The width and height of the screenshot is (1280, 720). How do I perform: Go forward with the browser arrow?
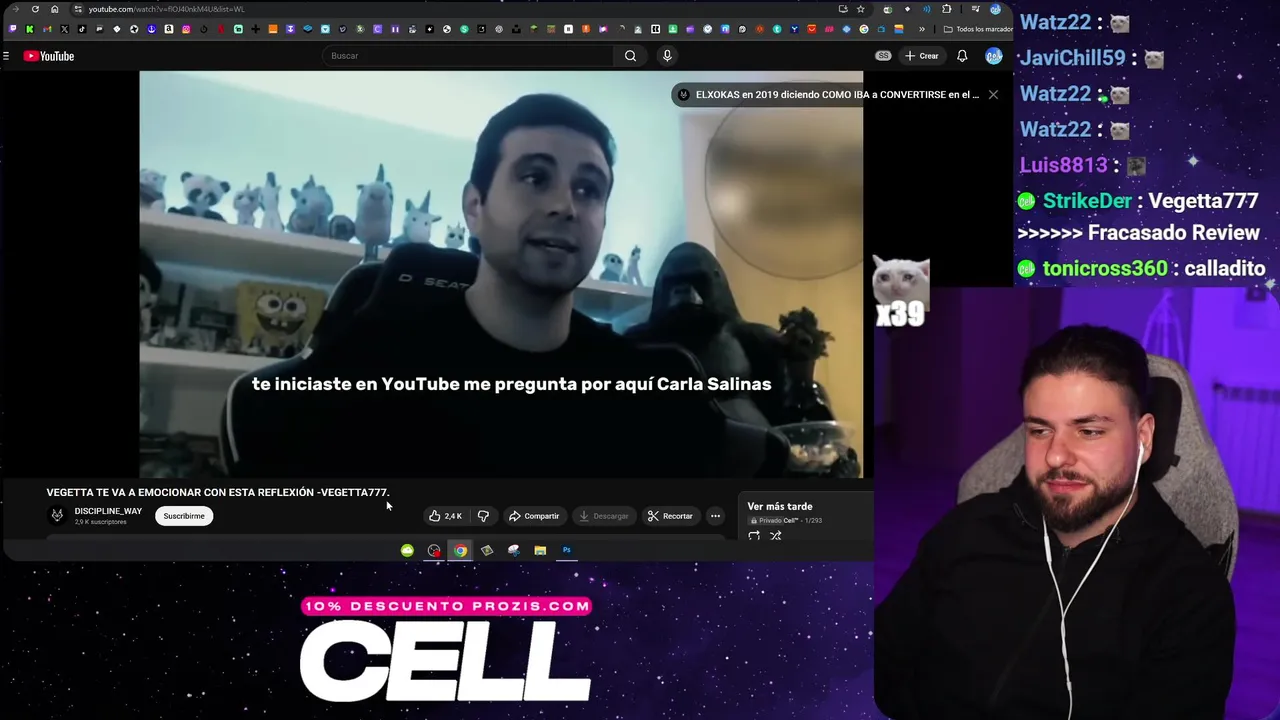tap(15, 9)
